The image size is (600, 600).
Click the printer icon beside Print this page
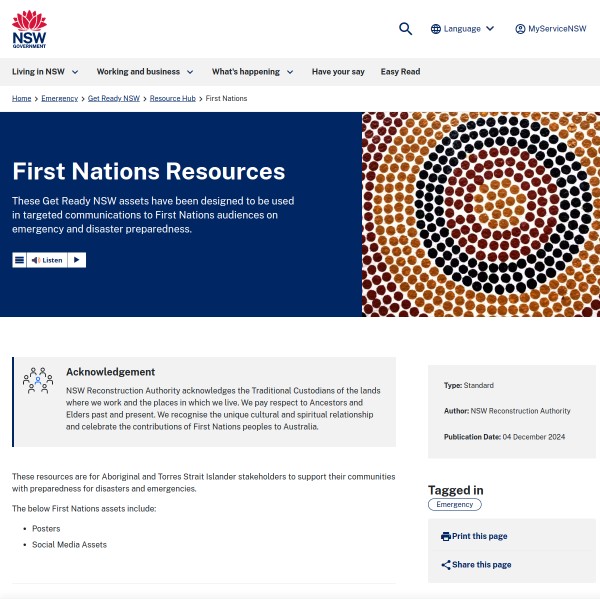click(x=446, y=537)
